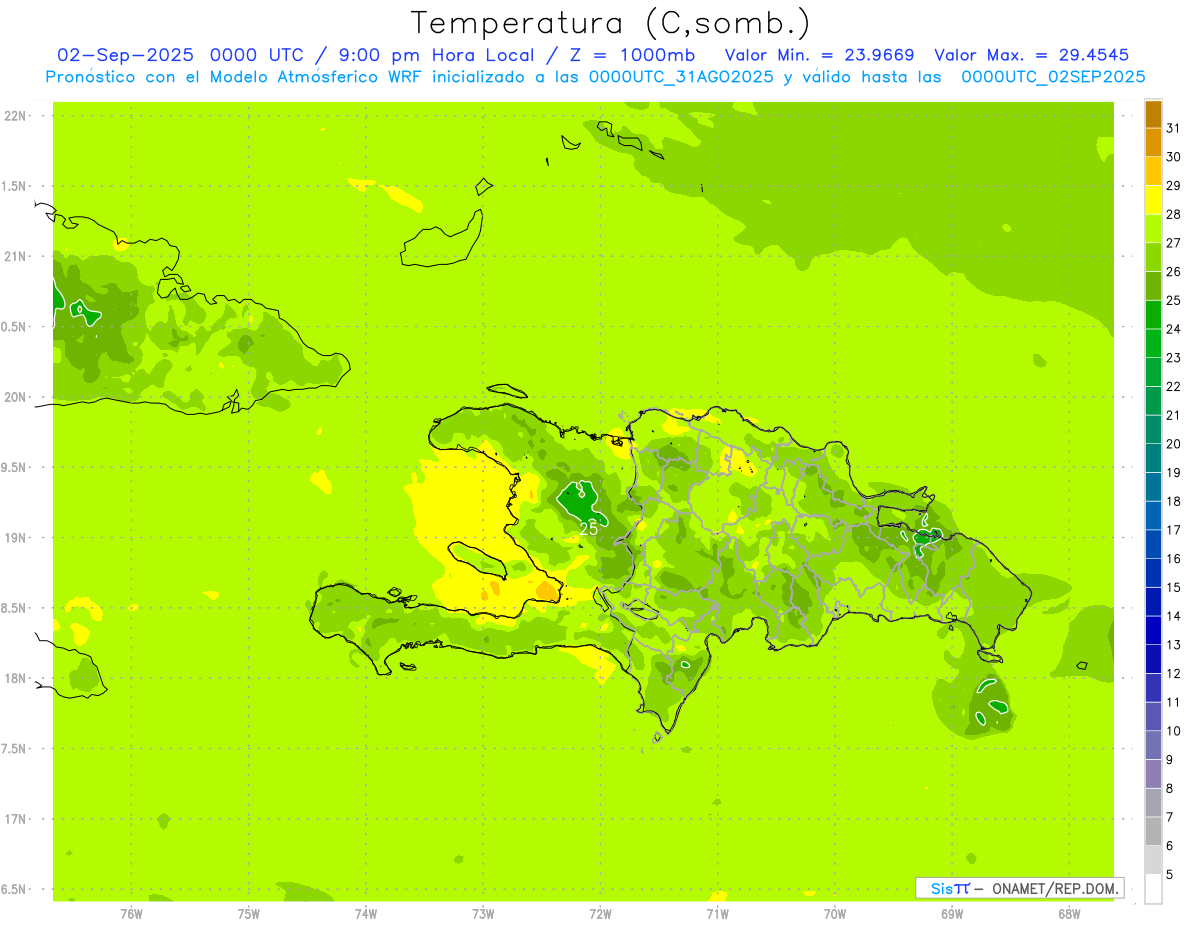The height and width of the screenshot is (927, 1200).
Task: Click the '0000UTC_31AGO2025' initialization timestamp
Action: (681, 77)
